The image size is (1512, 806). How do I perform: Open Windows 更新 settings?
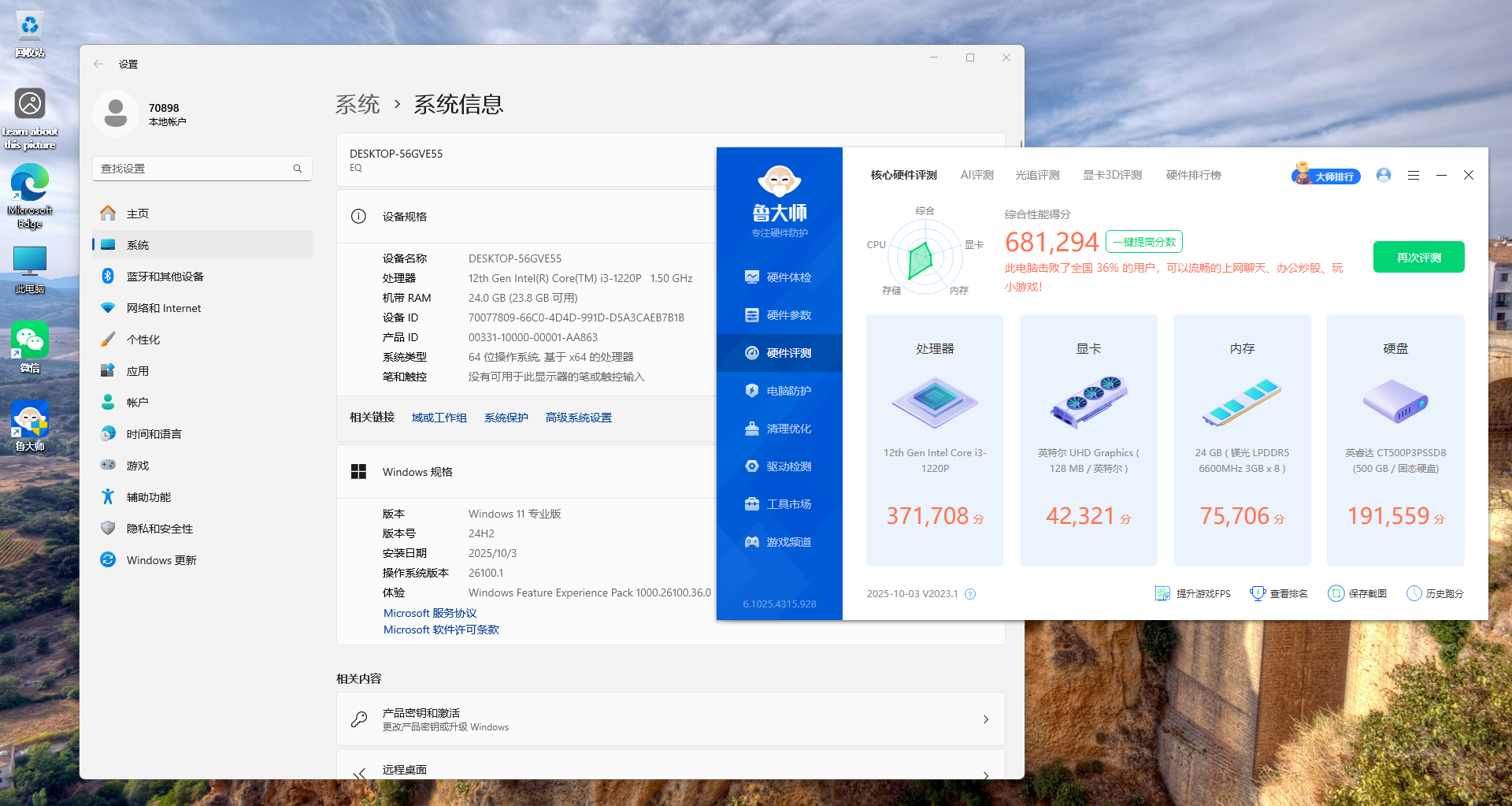(202, 560)
